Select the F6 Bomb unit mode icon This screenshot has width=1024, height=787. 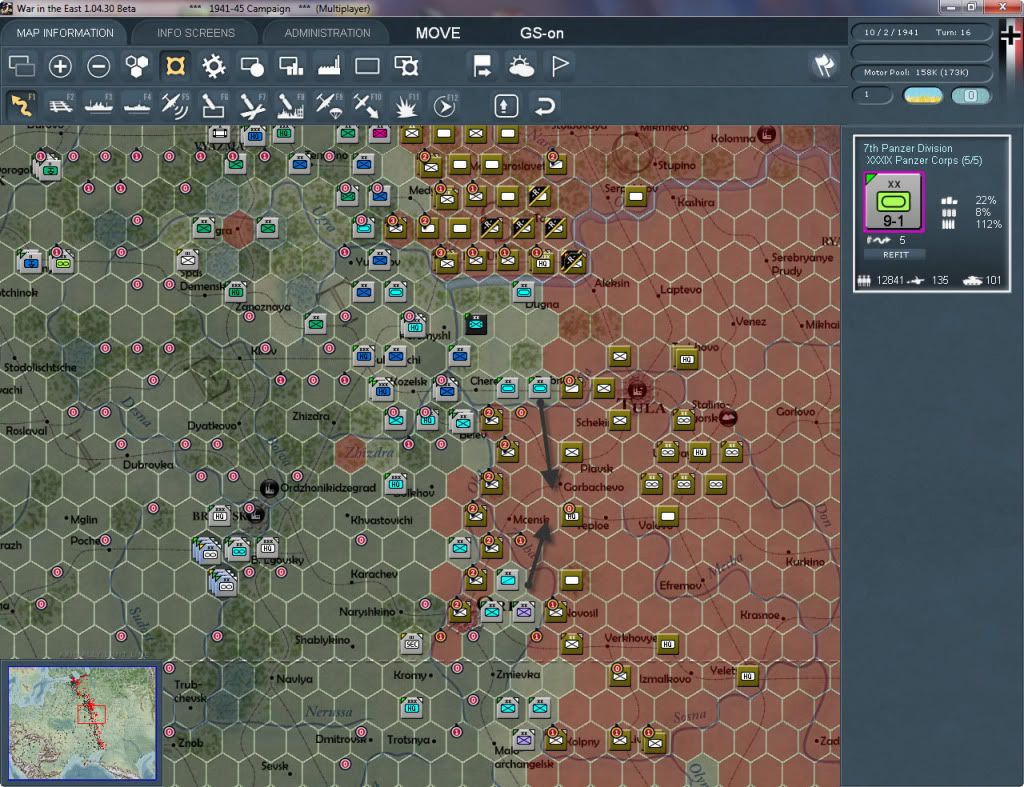214,105
